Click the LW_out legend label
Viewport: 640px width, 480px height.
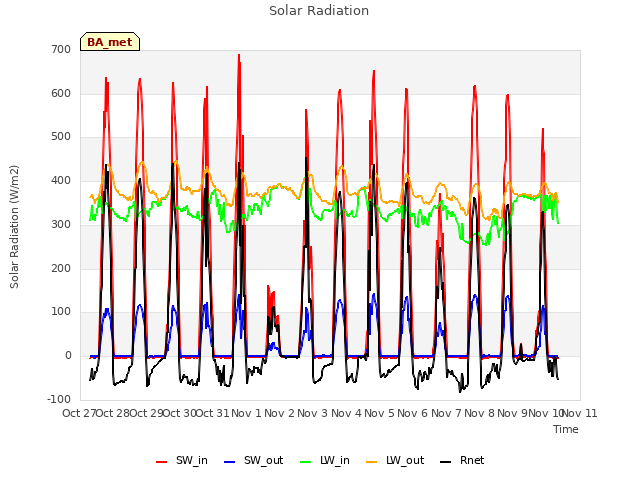point(405,460)
